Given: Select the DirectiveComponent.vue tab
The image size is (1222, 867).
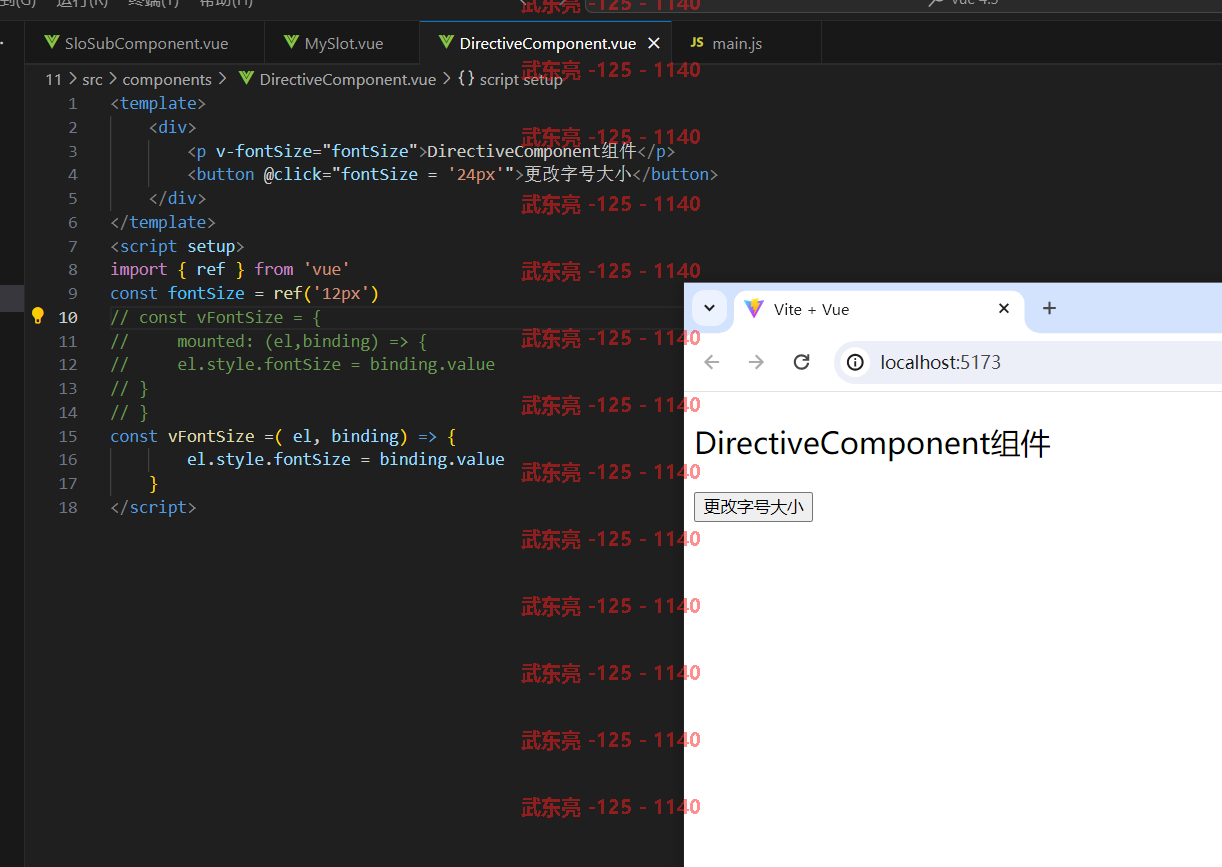Looking at the screenshot, I should [547, 43].
